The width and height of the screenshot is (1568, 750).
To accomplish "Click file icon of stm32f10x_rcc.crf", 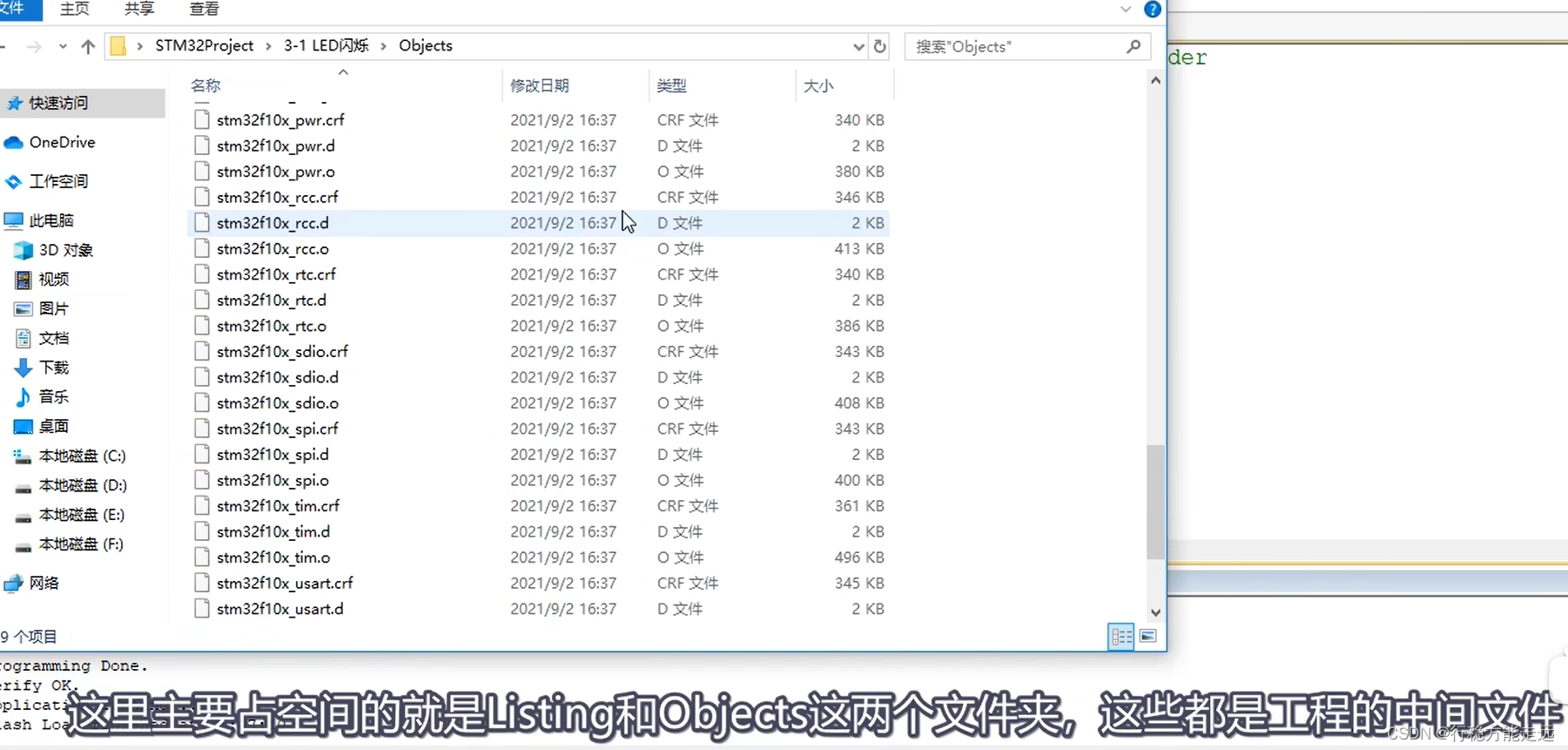I will [x=202, y=197].
